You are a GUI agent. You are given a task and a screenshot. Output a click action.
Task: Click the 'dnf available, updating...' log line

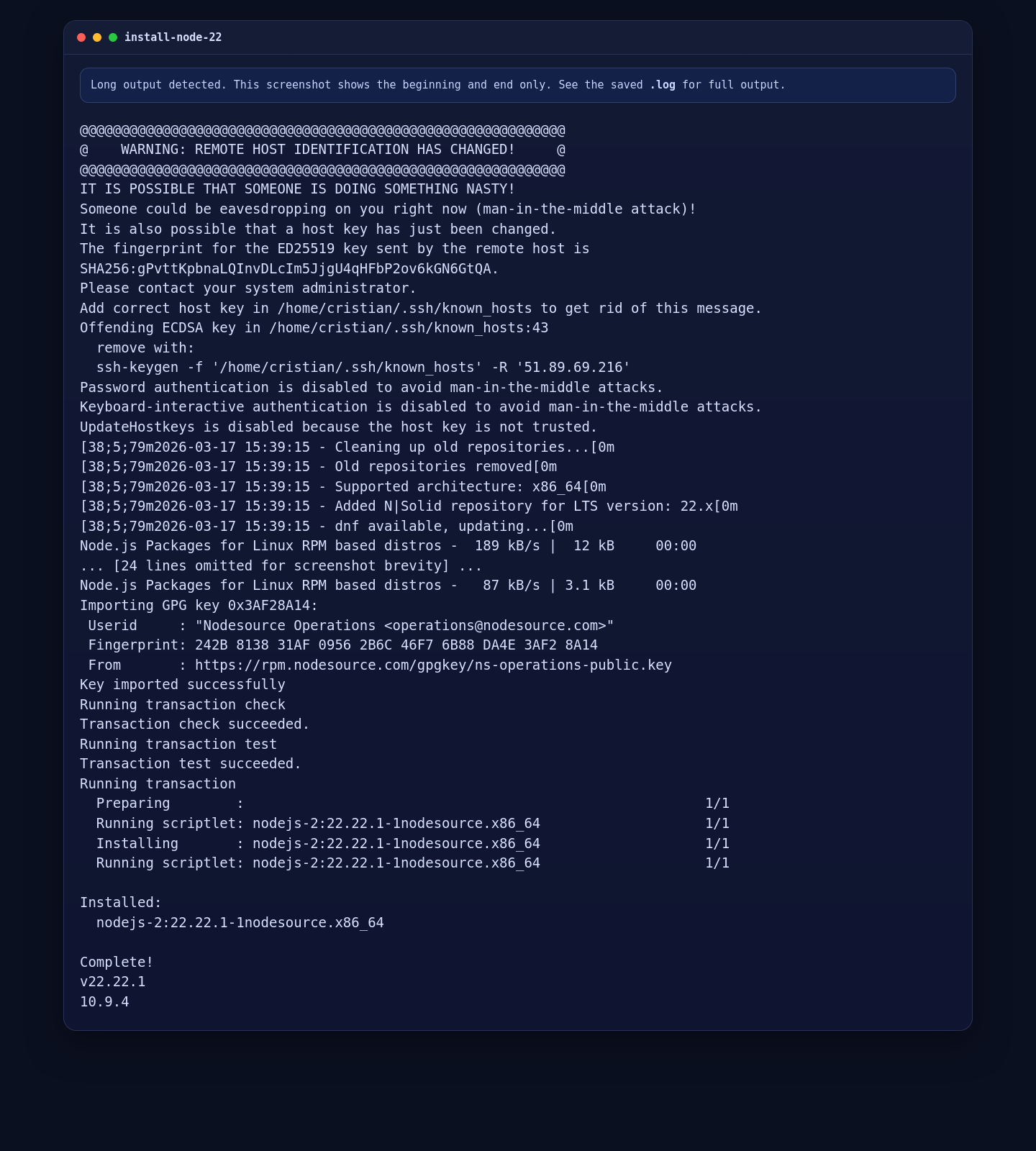[327, 527]
